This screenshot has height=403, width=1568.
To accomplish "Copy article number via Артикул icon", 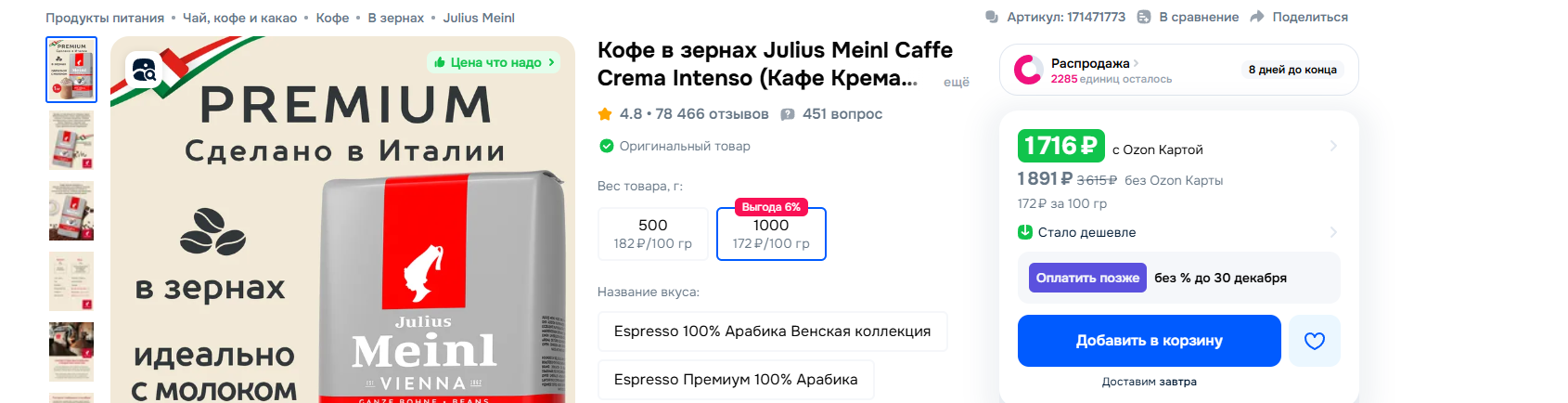I will coord(992,17).
